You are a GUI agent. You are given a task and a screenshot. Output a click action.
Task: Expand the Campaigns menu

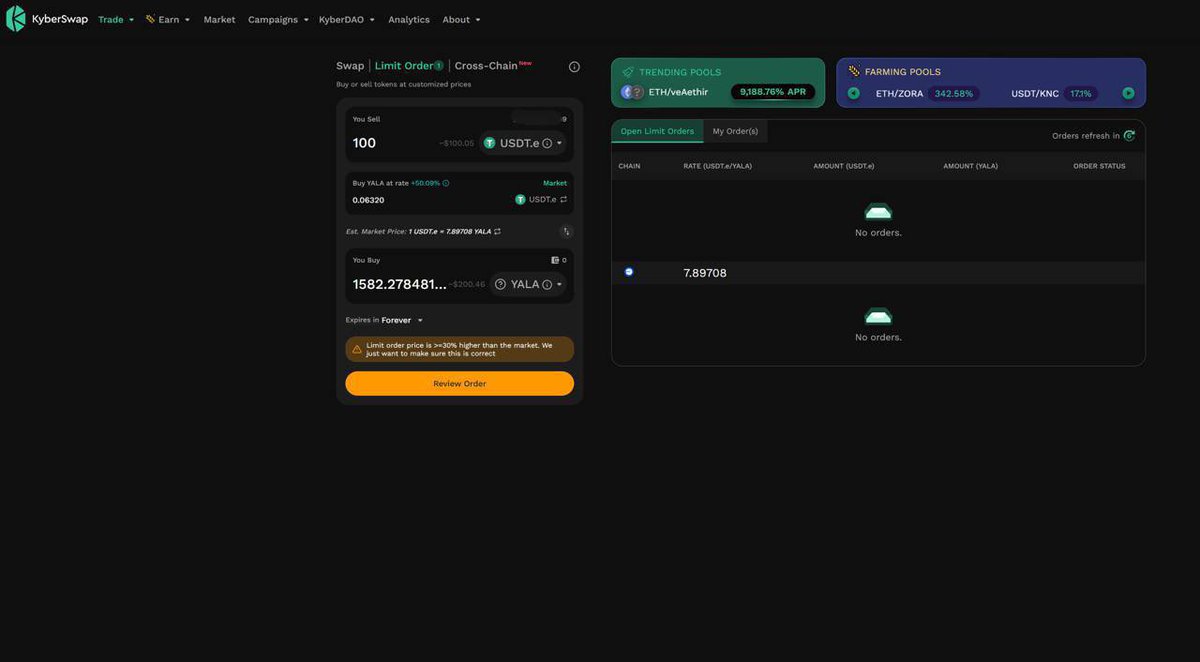(x=278, y=19)
